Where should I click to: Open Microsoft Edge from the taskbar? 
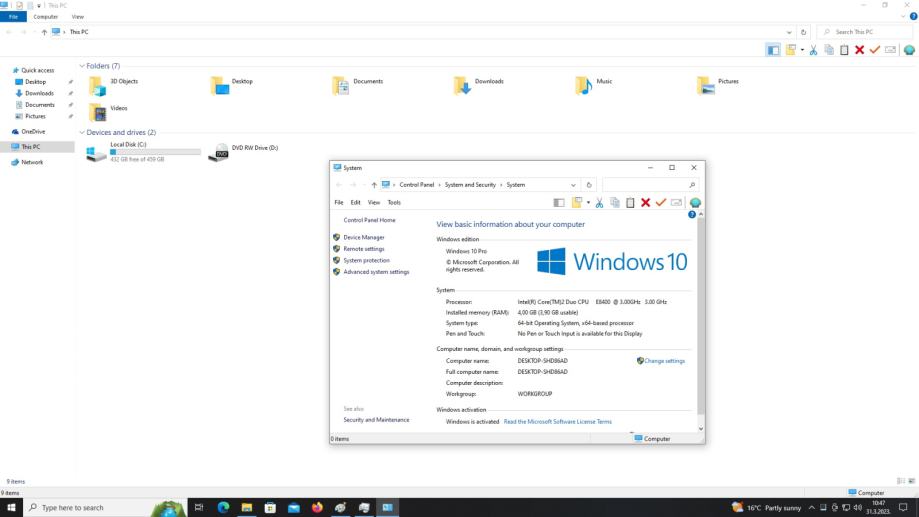click(224, 507)
